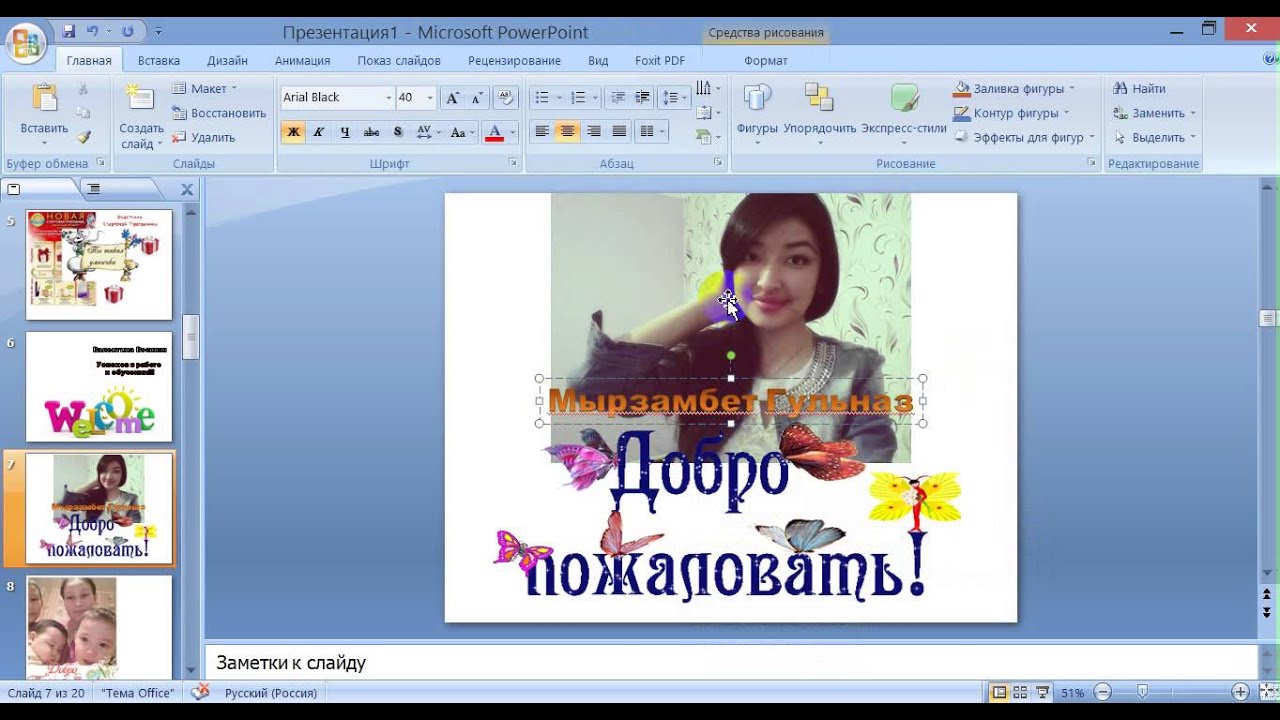Screen dimensions: 1280x720
Task: Expand the Shape Outline (Контур фигуры) dropdown
Action: [1066, 113]
